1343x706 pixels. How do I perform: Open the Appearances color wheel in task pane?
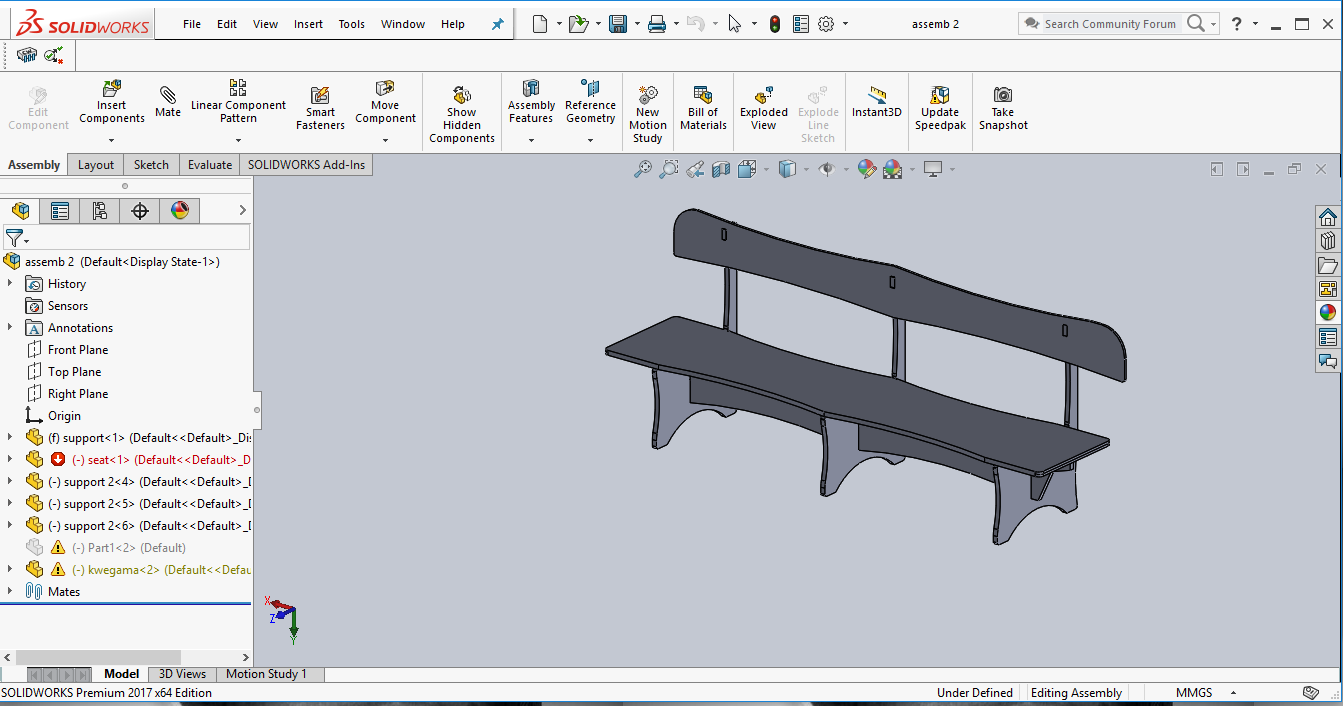(1327, 312)
